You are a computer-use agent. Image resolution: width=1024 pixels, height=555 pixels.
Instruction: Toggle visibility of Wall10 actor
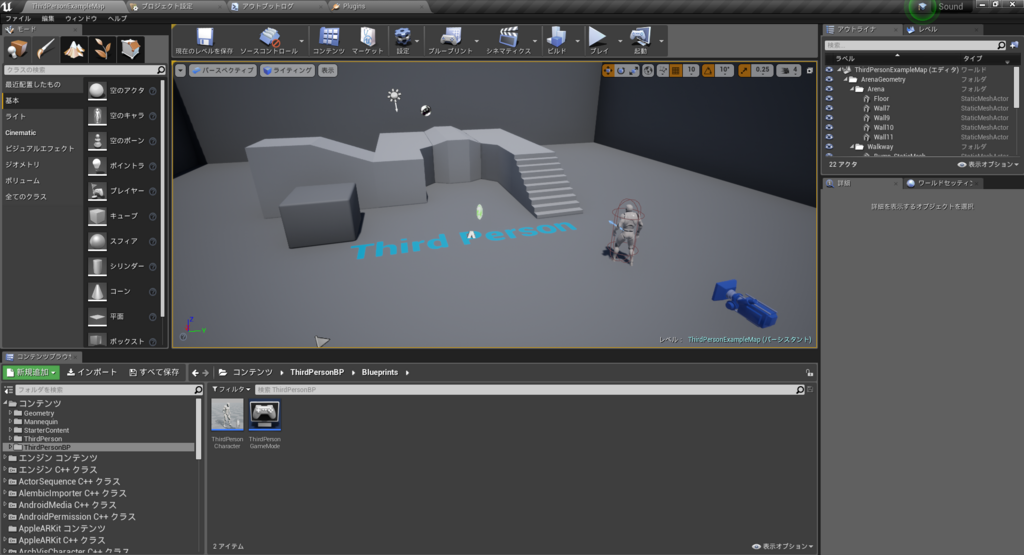(829, 127)
